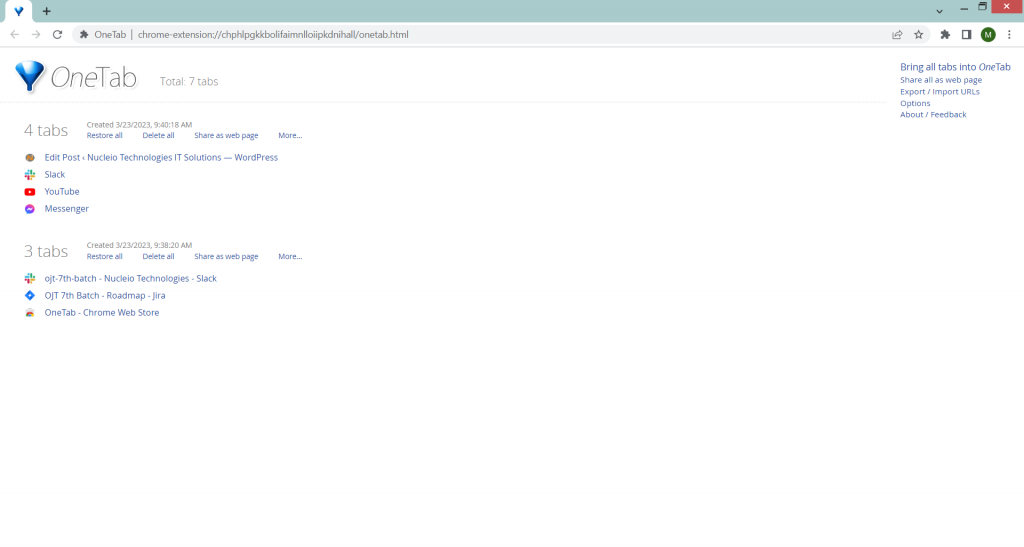Image resolution: width=1024 pixels, height=547 pixels.
Task: Delete all in the 3 tabs group
Action: 158,257
